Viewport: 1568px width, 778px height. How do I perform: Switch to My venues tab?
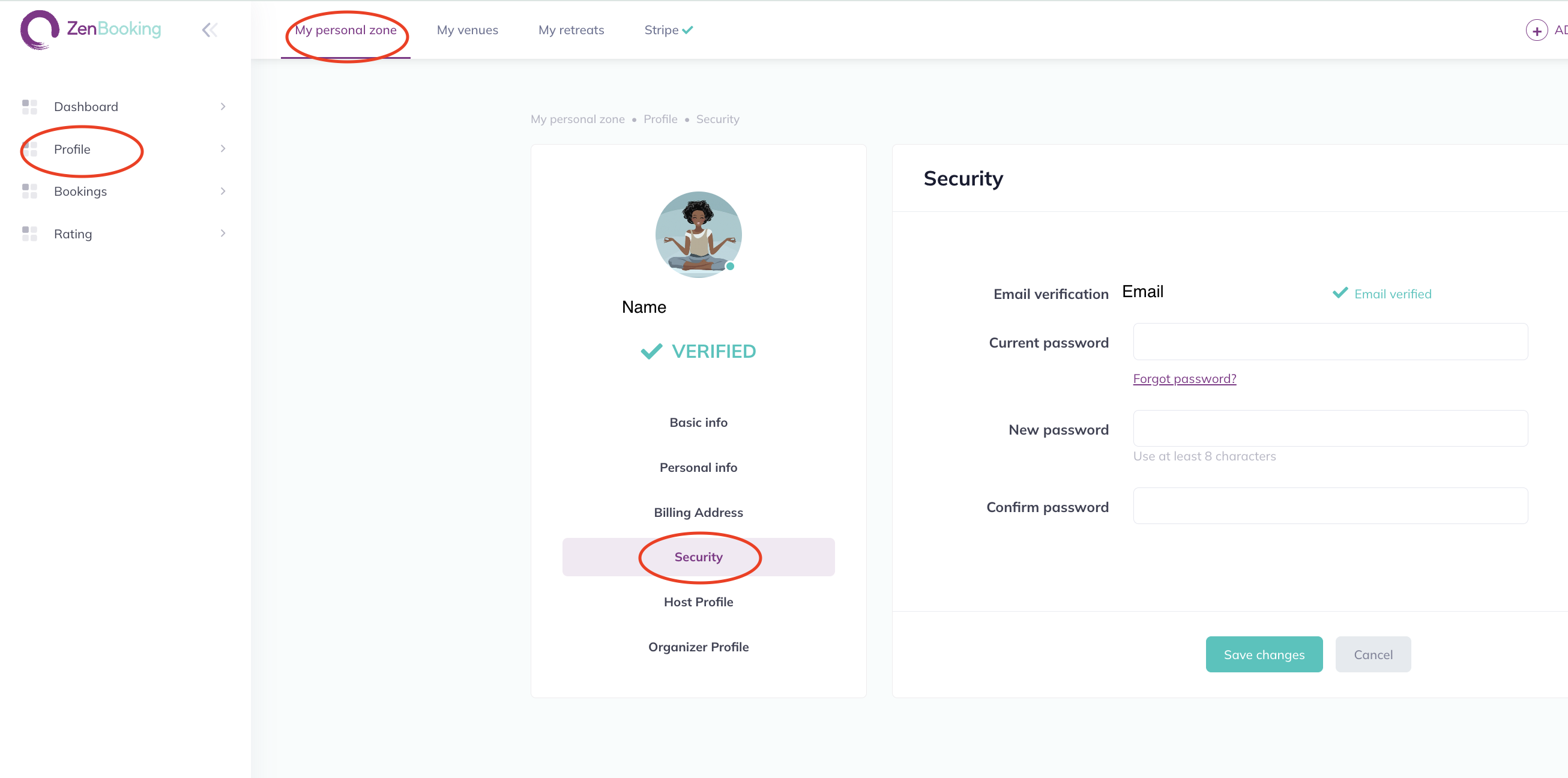pos(467,30)
